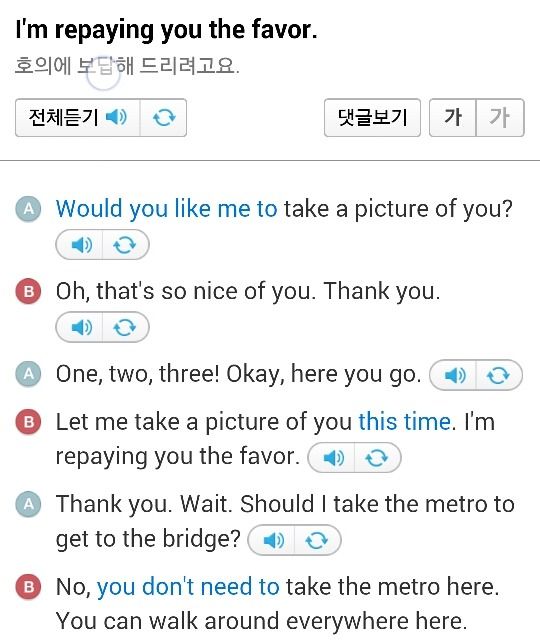Play audio for "One, two, three!" line
Image resolution: width=540 pixels, height=641 pixels.
coord(453,375)
